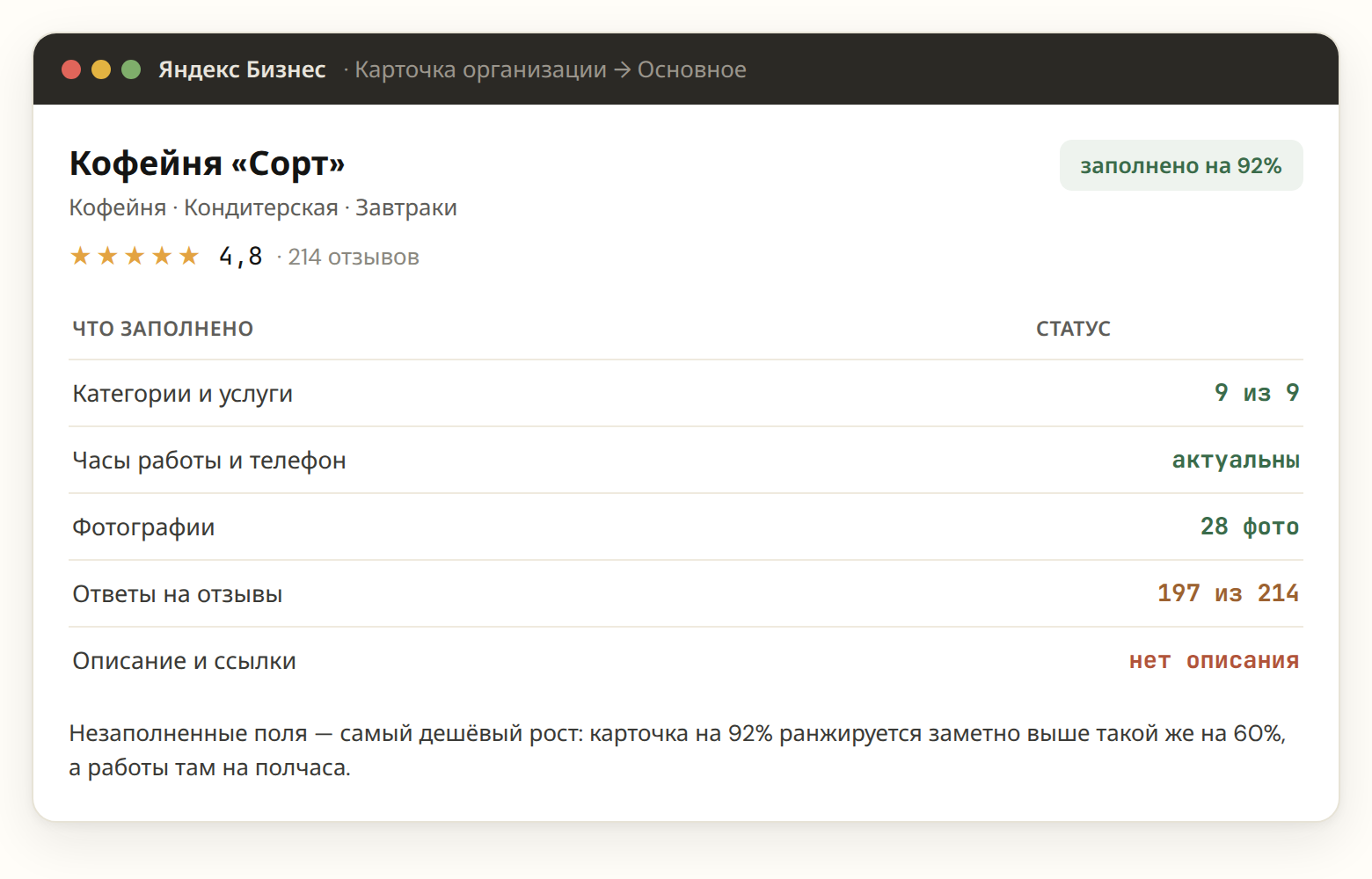This screenshot has width=1372, height=879.
Task: Click the «Яндекс Бизнес» title
Action: (242, 69)
